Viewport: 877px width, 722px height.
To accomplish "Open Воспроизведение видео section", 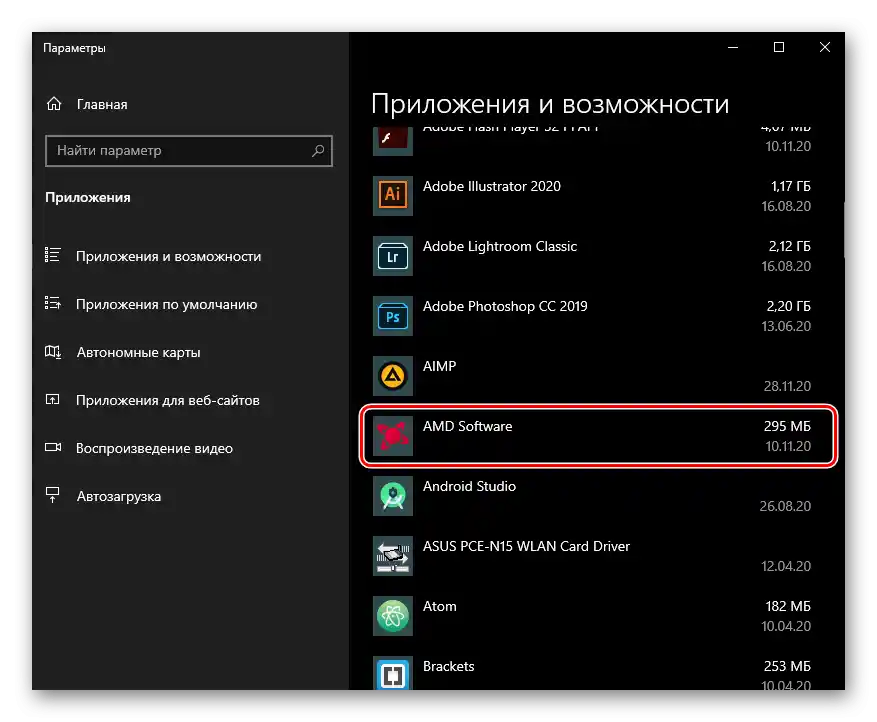I will pyautogui.click(x=154, y=449).
